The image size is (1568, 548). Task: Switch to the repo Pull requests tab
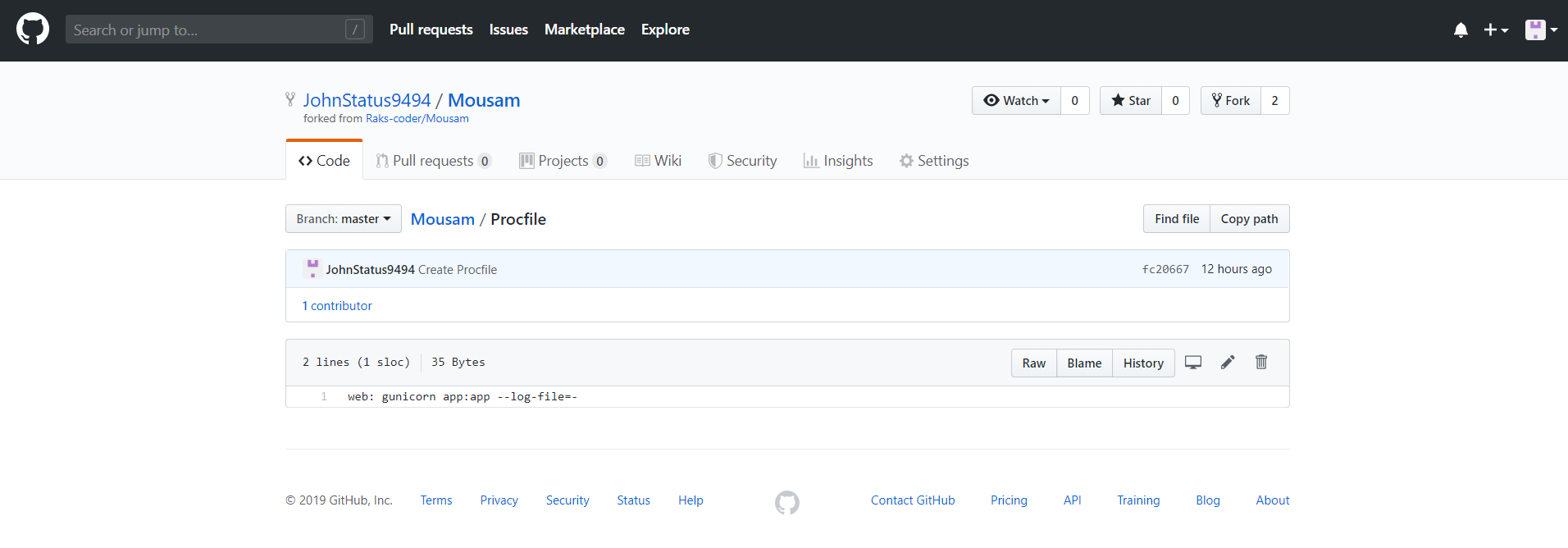click(x=433, y=161)
